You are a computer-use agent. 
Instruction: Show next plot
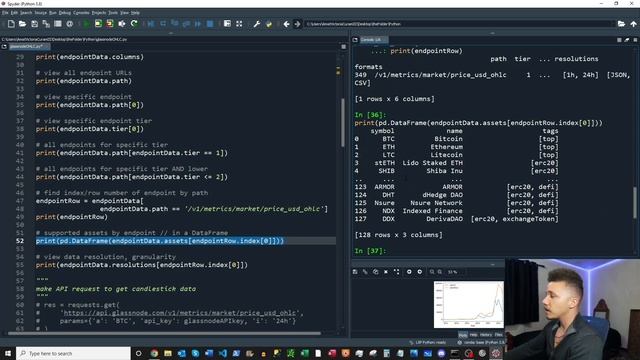click(x=420, y=272)
